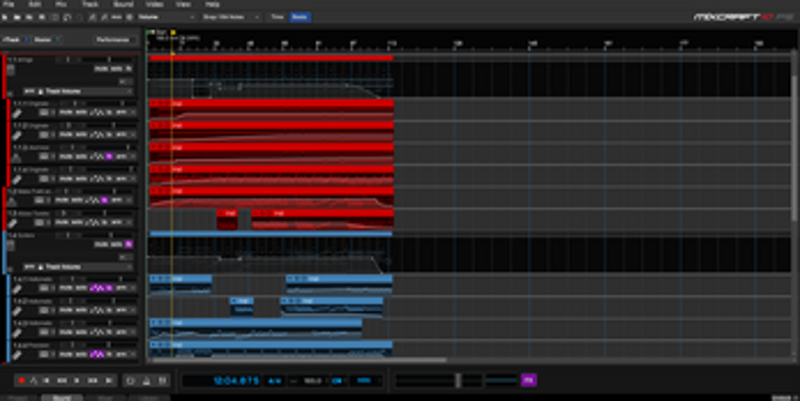Jump to the end with the transport button

[108, 381]
